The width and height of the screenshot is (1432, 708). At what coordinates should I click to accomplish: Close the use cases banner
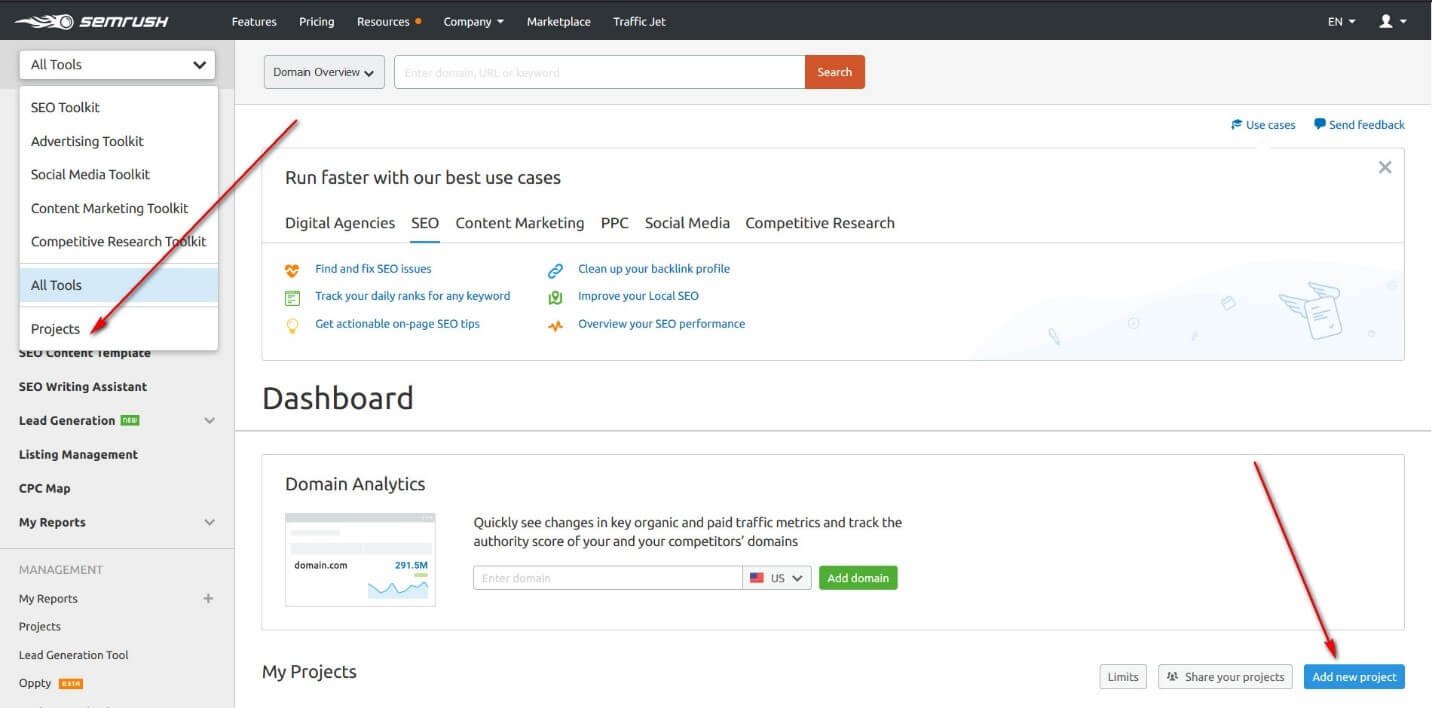pyautogui.click(x=1385, y=167)
